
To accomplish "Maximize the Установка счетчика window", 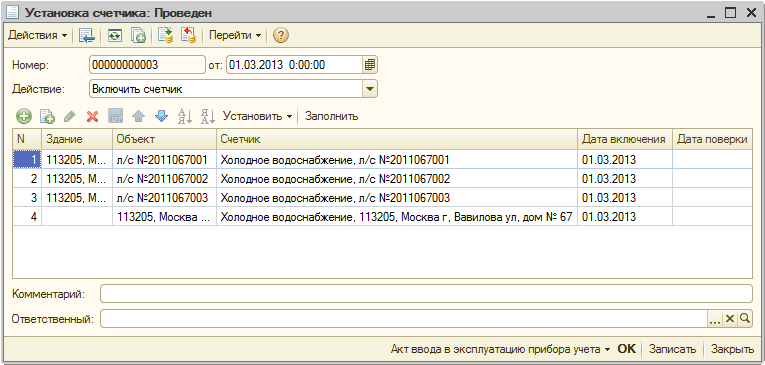I will 730,13.
